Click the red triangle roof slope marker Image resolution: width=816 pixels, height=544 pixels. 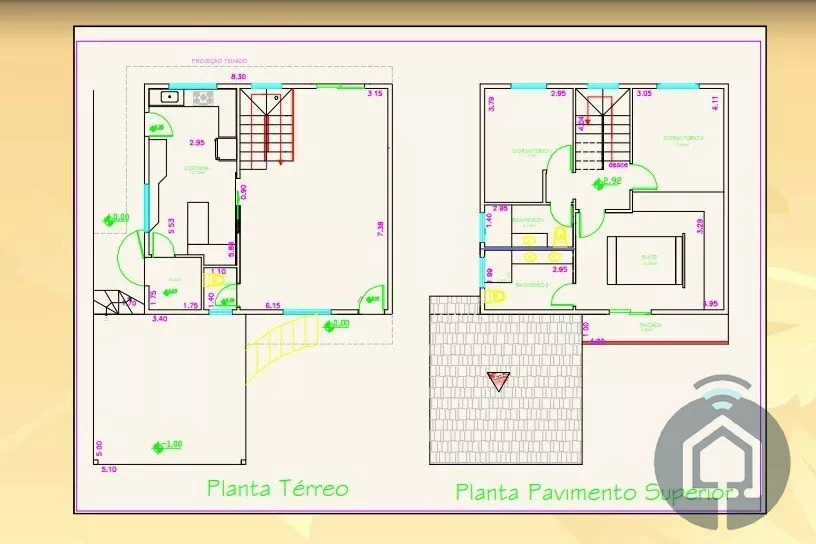click(497, 380)
